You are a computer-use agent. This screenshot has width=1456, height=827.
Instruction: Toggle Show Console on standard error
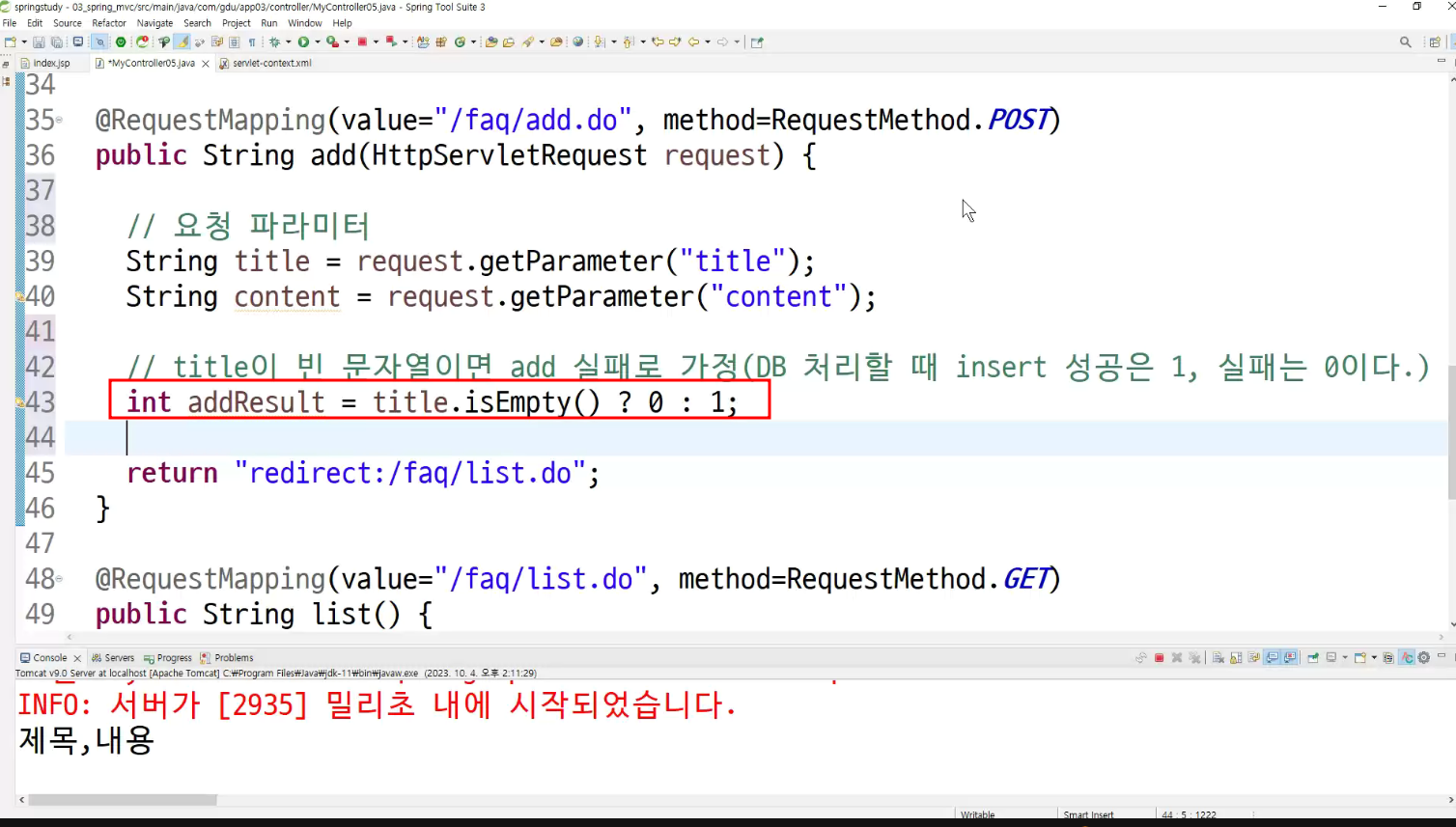(1289, 658)
